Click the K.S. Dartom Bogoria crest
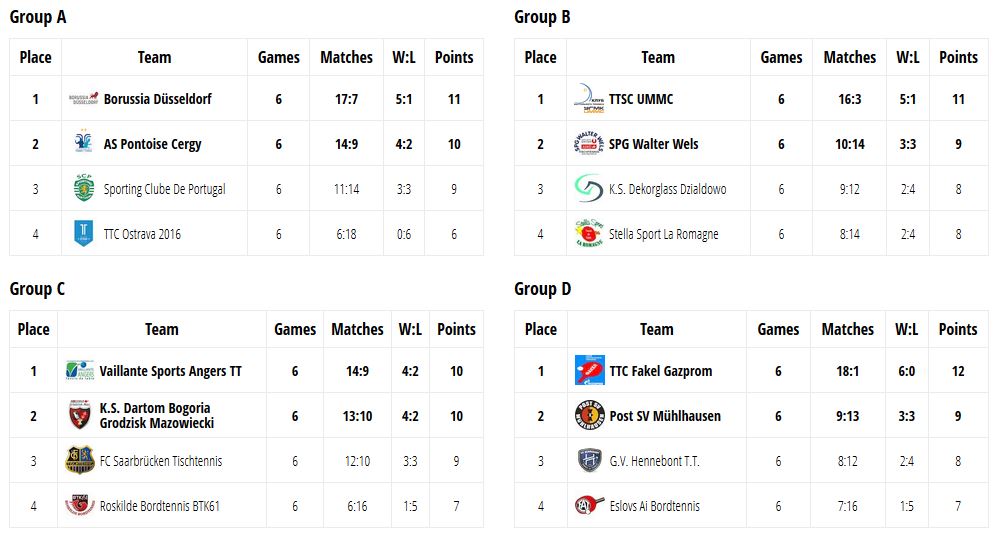The image size is (999, 538). click(x=80, y=415)
